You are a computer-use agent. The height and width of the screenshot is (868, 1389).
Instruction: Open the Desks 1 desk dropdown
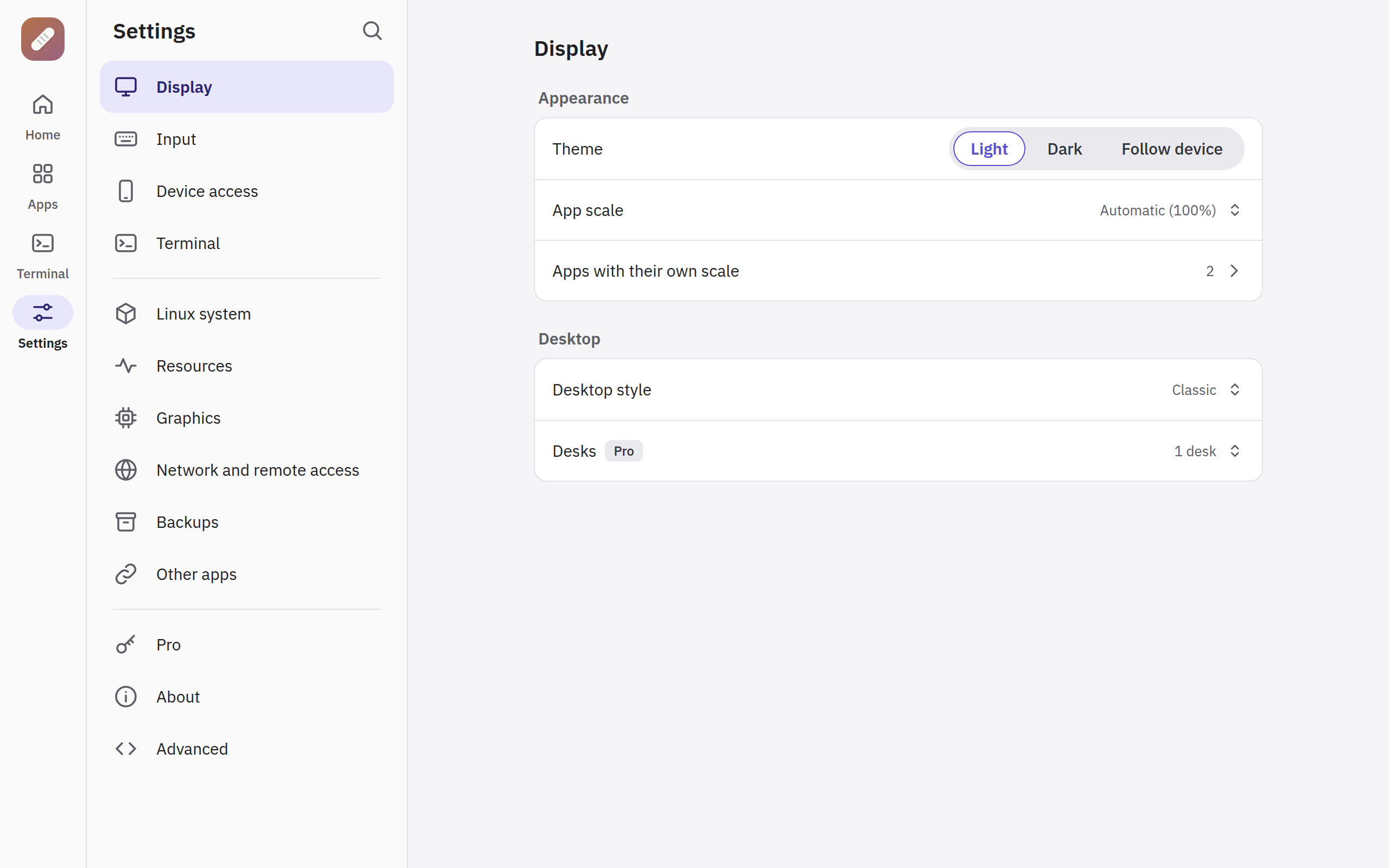[x=1207, y=451]
